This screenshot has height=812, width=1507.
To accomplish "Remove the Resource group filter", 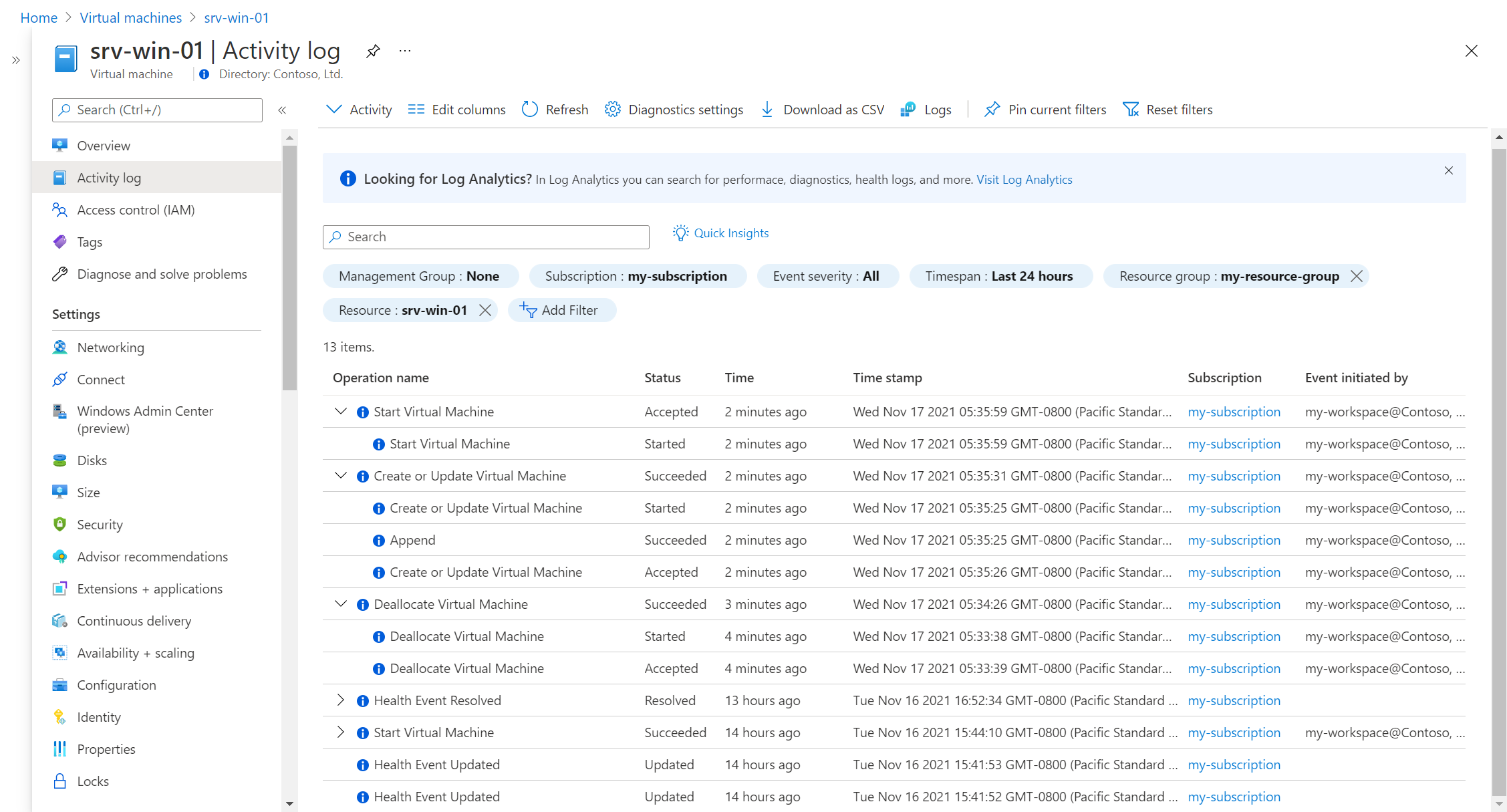I will point(1357,276).
